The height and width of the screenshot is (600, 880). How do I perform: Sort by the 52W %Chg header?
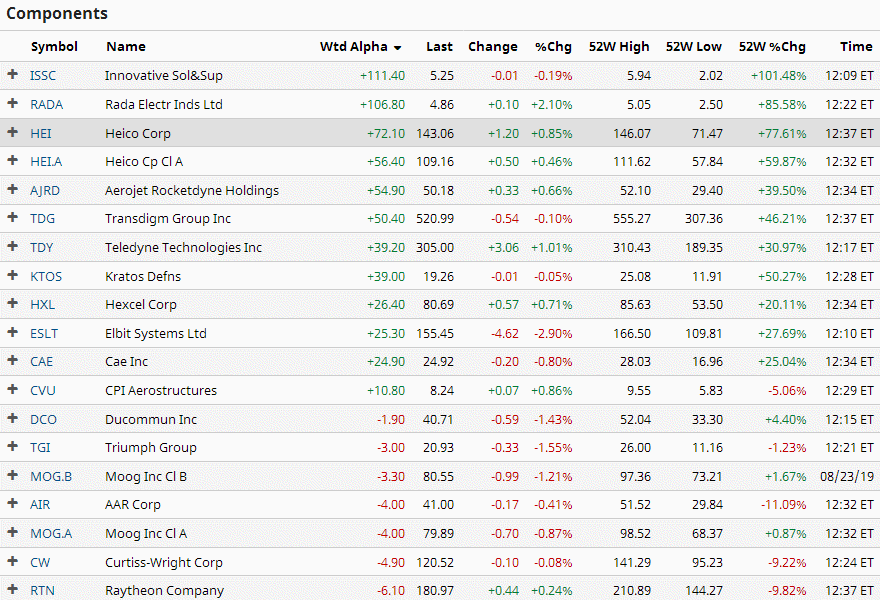point(772,47)
